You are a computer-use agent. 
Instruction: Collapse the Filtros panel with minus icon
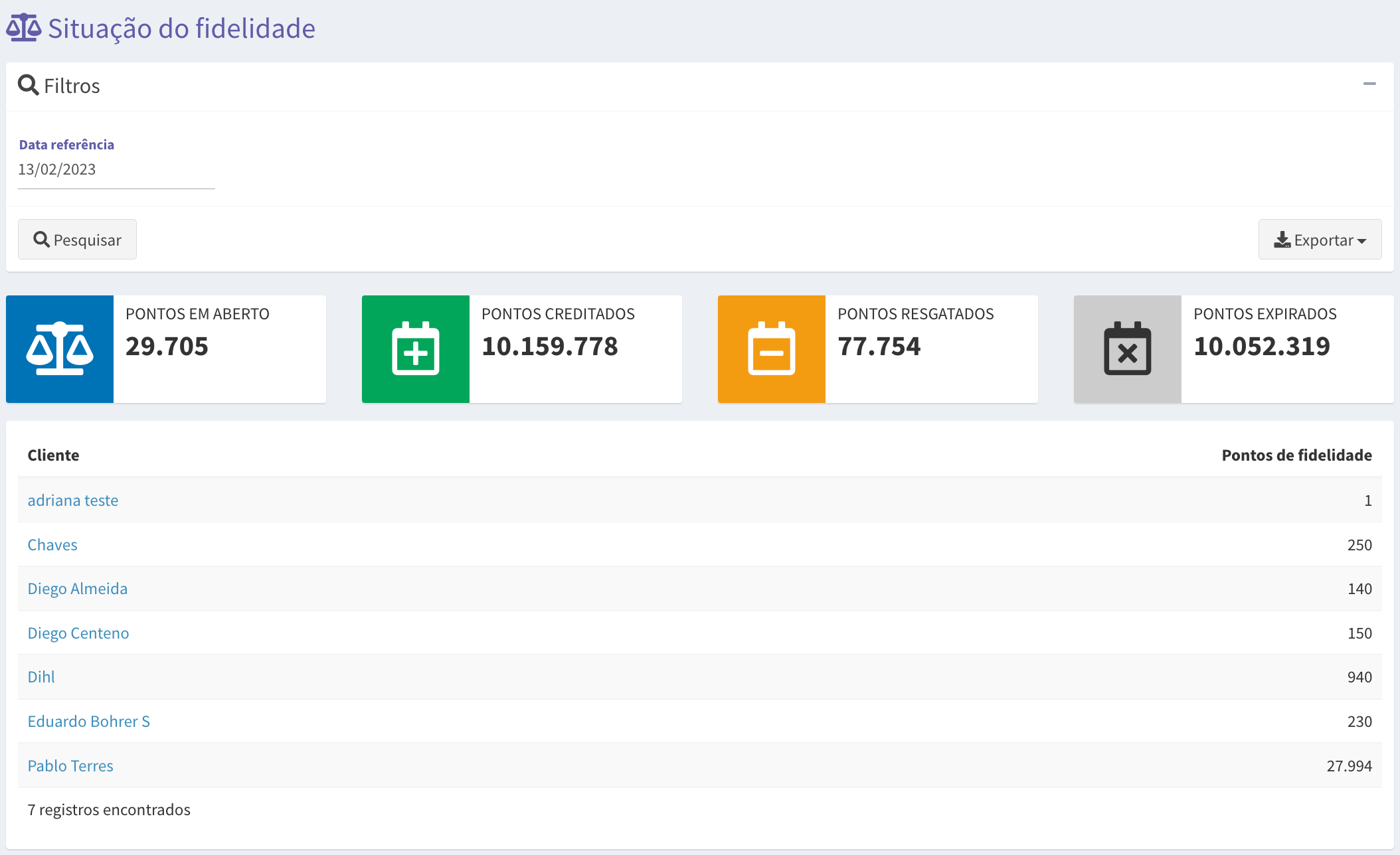pyautogui.click(x=1369, y=84)
